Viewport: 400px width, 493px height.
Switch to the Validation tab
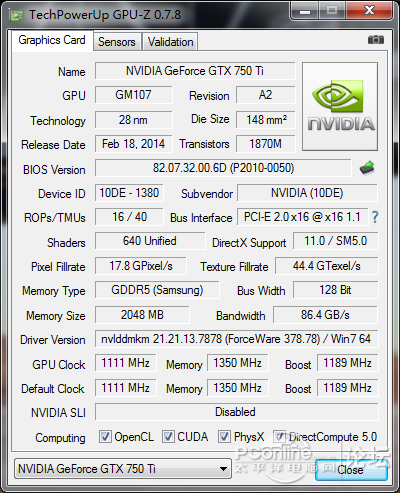coord(170,42)
